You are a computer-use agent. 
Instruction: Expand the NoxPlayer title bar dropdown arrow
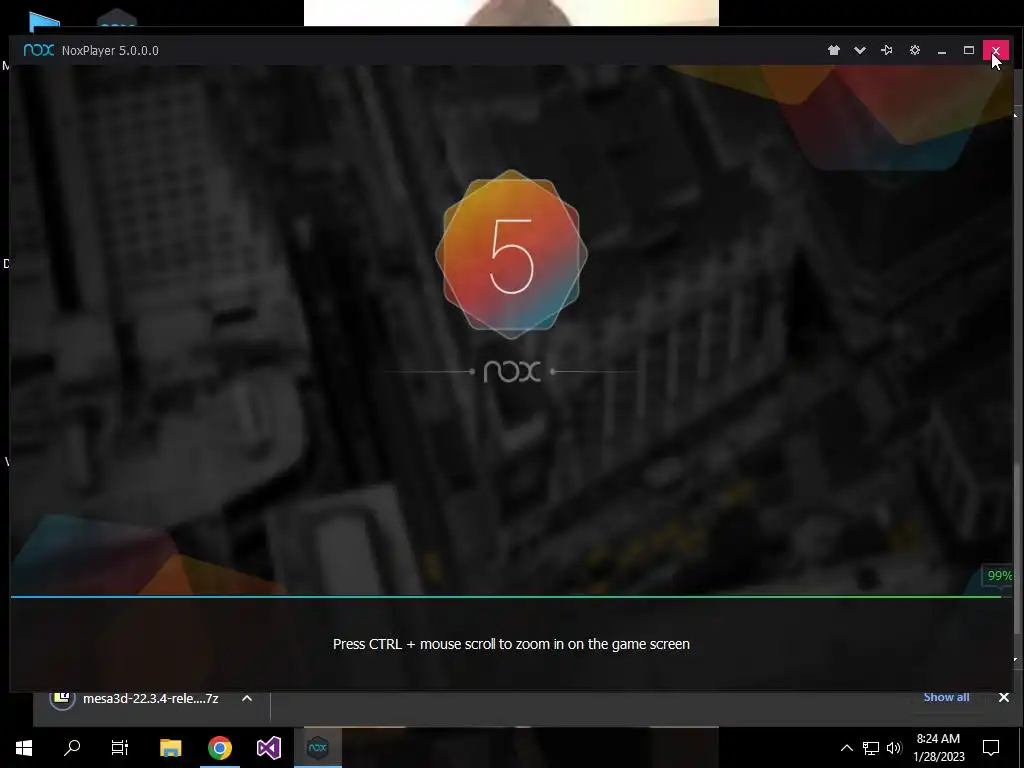tap(860, 50)
